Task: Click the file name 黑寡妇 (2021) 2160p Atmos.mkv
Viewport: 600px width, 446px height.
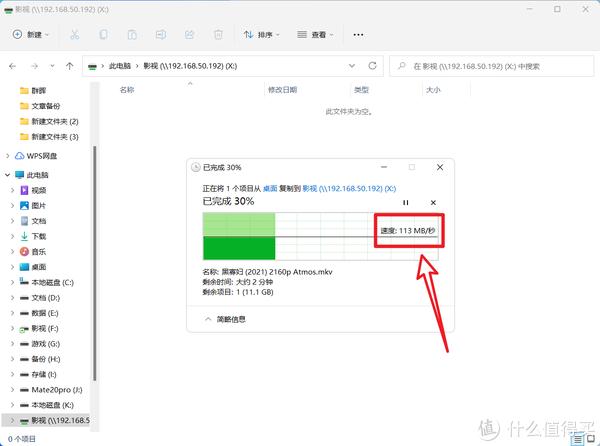Action: tap(277, 272)
